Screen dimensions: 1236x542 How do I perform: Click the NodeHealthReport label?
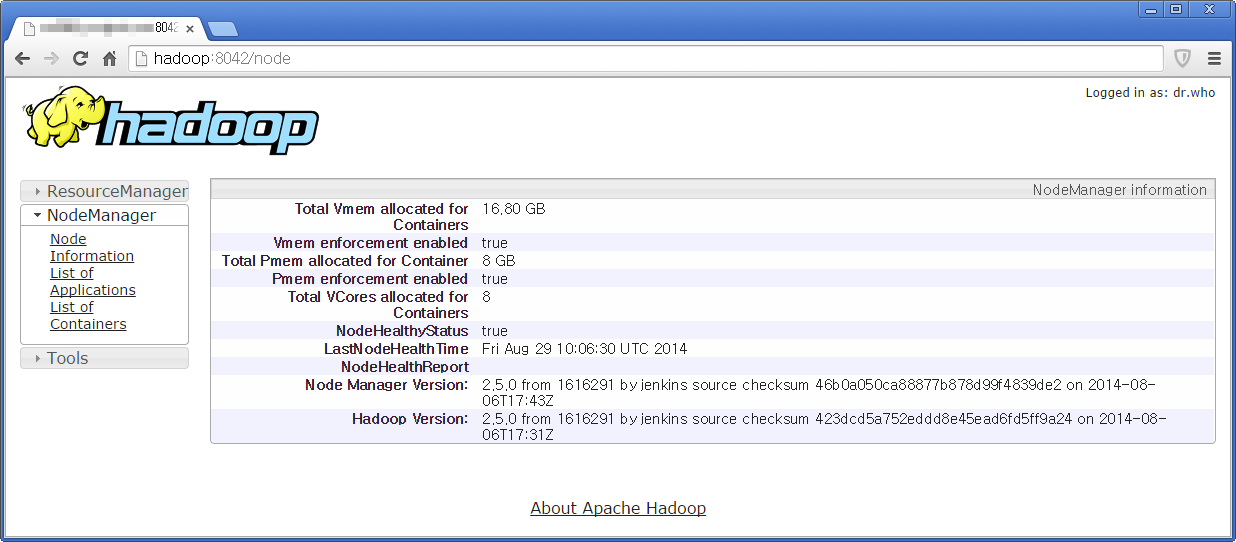[x=405, y=367]
